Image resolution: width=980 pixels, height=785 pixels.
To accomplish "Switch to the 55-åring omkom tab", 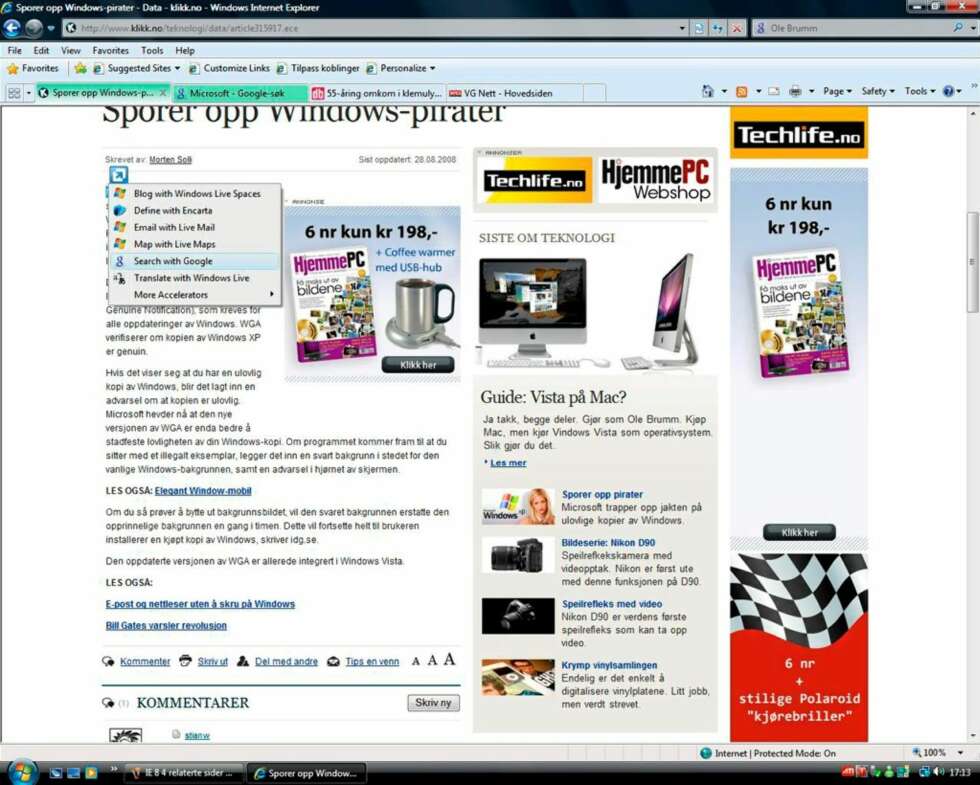I will coord(378,93).
